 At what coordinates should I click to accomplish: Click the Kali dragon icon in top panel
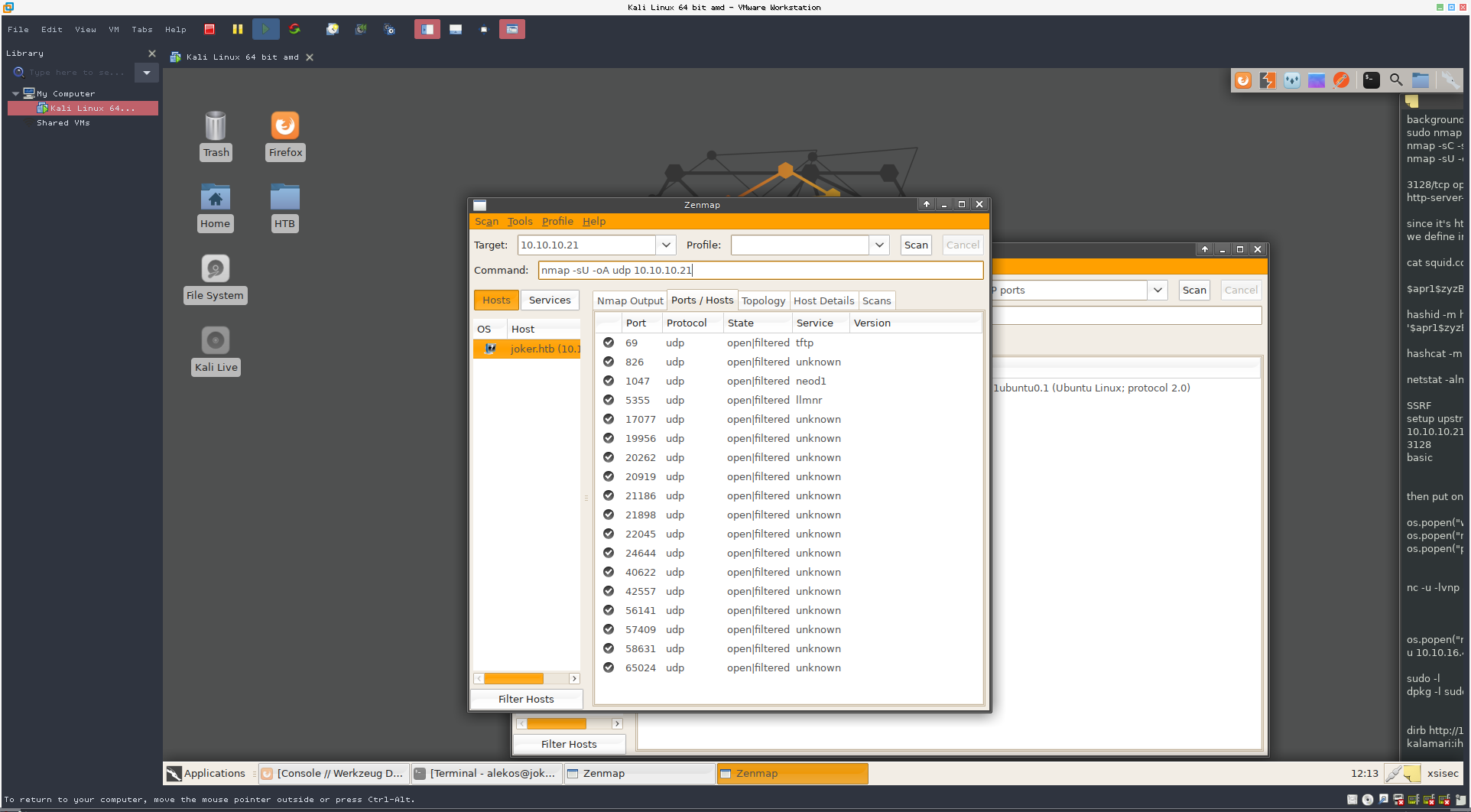[x=1450, y=80]
